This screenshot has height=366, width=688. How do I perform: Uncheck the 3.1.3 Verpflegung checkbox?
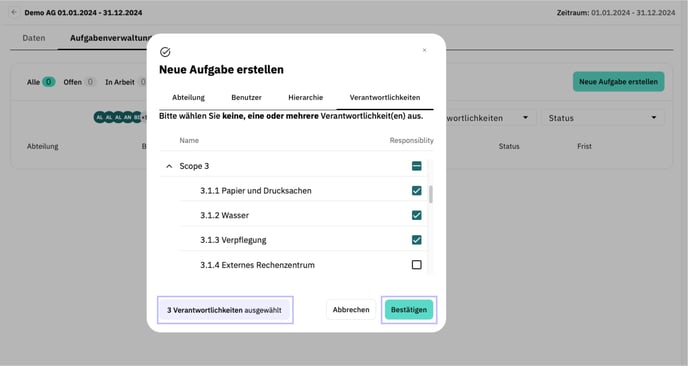coord(416,240)
